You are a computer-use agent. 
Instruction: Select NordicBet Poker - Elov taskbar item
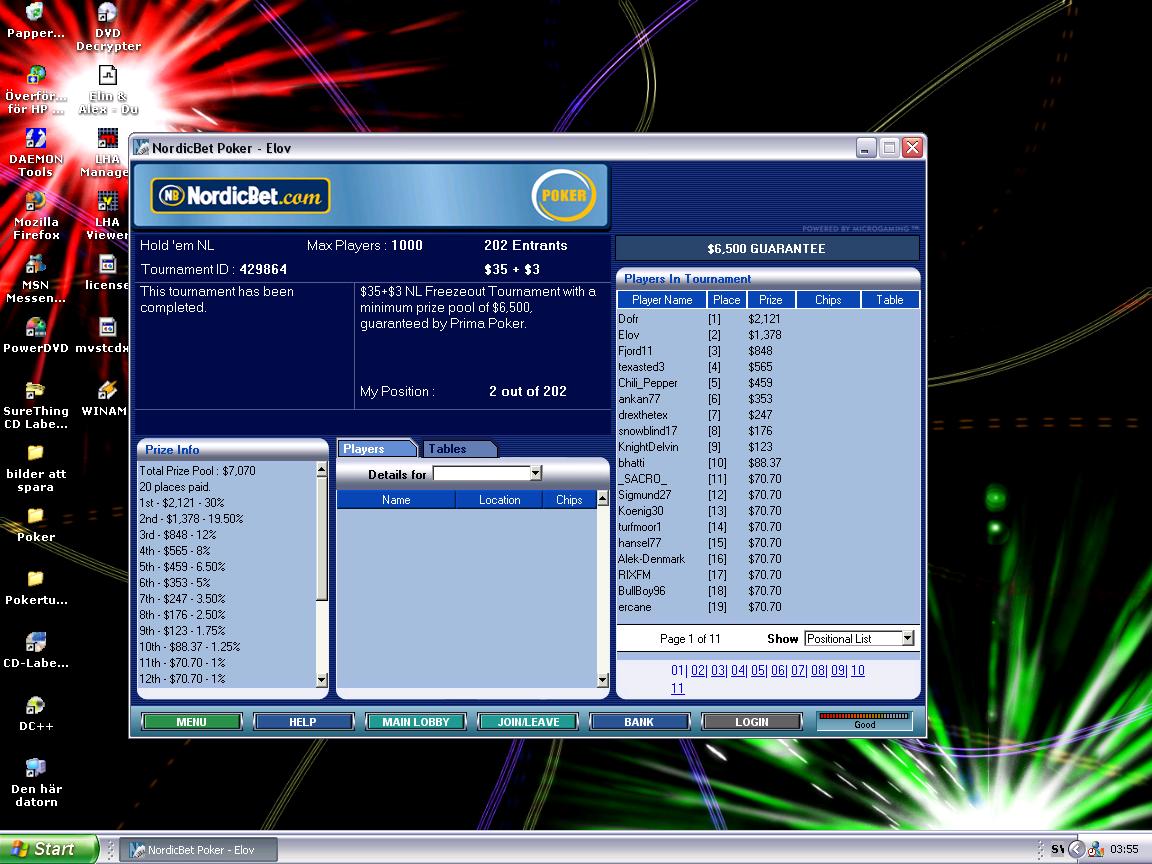tap(198, 849)
